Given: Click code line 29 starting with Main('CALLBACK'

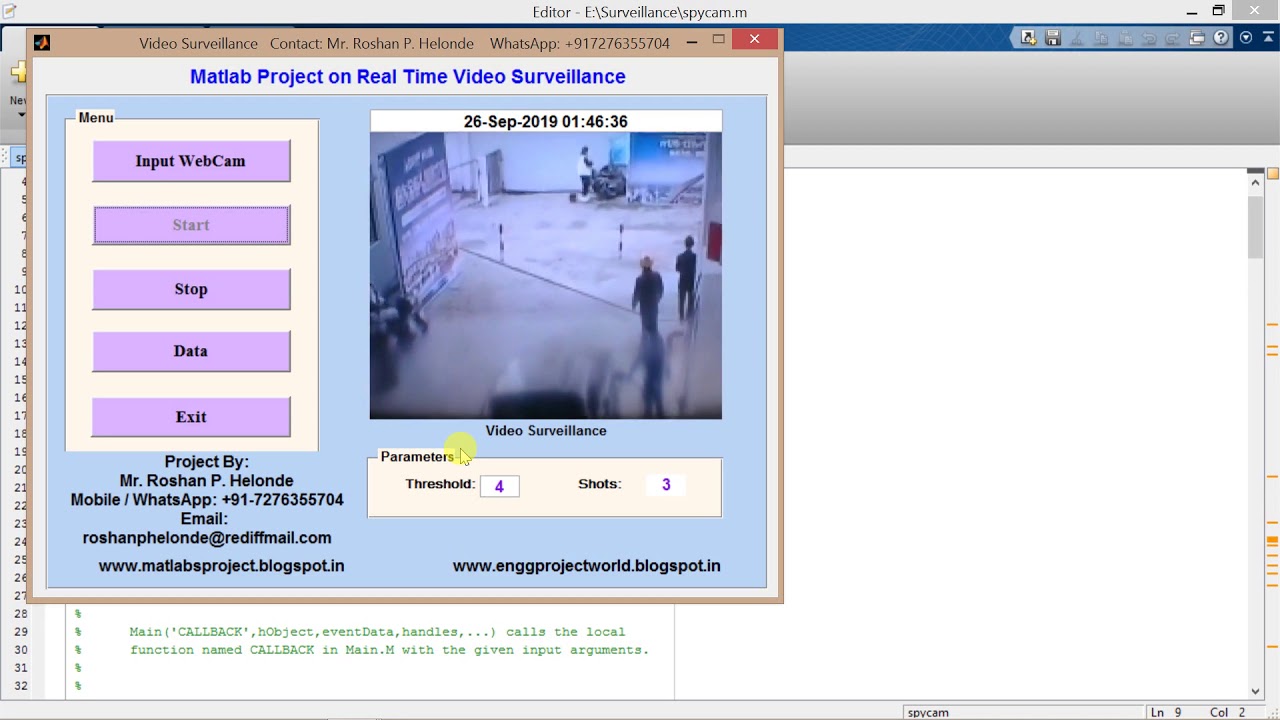Looking at the screenshot, I should (x=377, y=632).
